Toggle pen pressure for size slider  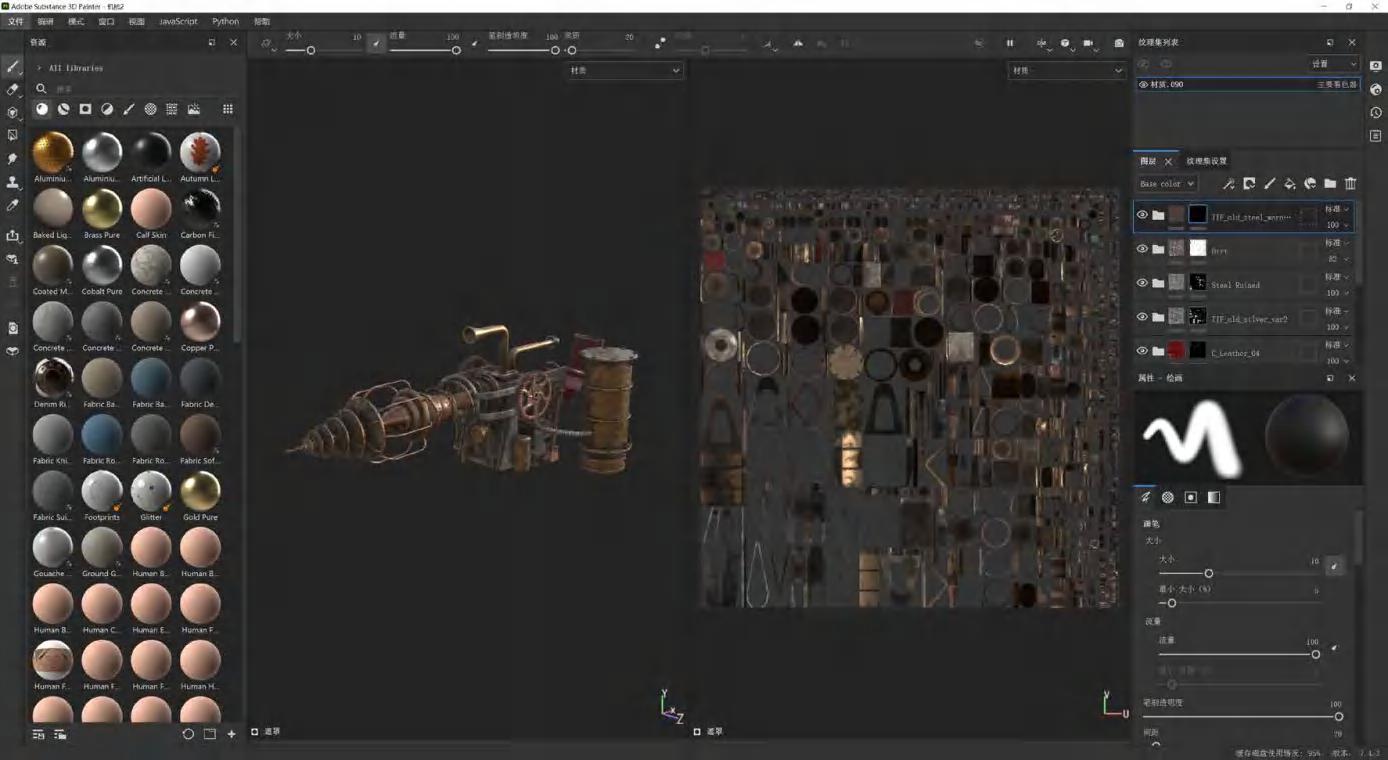click(x=376, y=43)
